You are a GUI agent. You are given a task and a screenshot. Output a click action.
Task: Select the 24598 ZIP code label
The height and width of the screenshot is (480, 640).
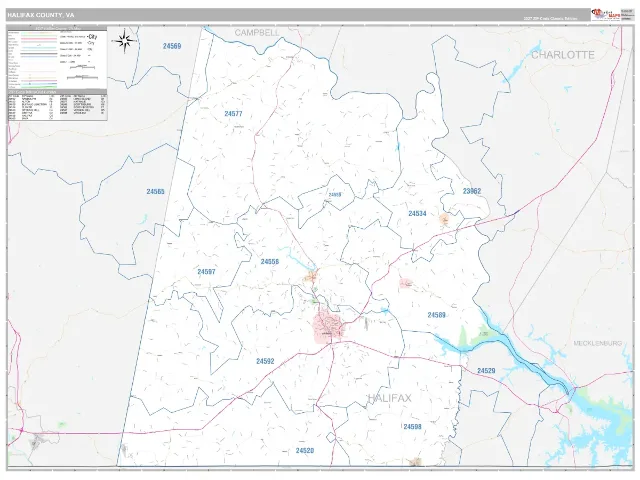[412, 427]
